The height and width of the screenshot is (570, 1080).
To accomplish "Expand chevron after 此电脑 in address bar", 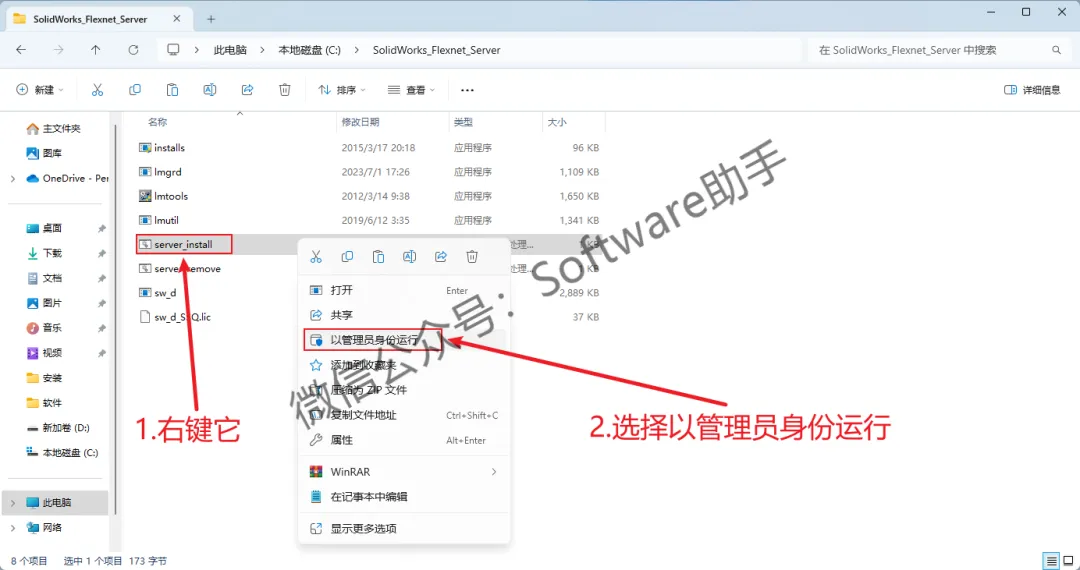I will pyautogui.click(x=262, y=50).
